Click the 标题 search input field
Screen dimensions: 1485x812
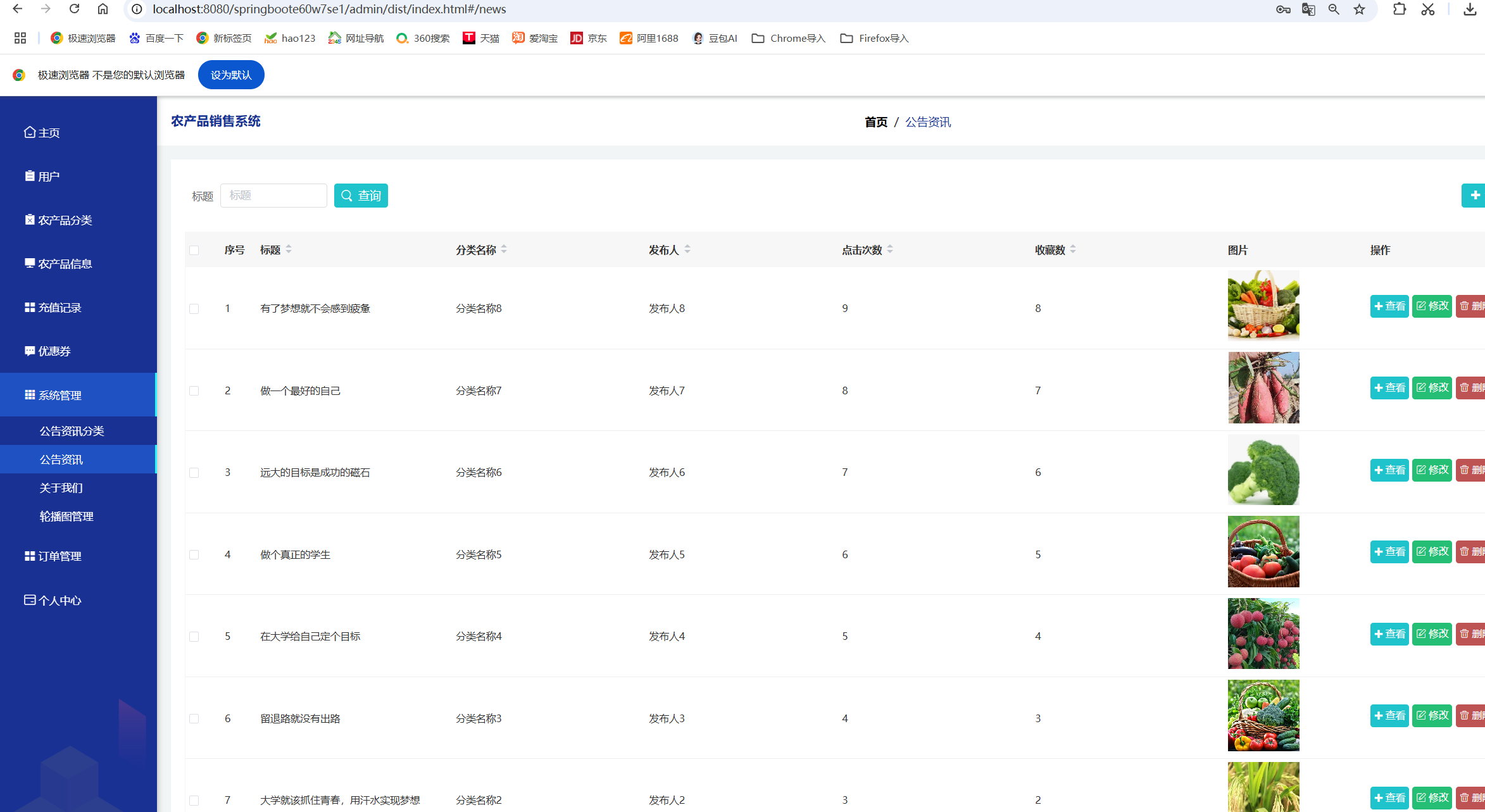point(273,196)
